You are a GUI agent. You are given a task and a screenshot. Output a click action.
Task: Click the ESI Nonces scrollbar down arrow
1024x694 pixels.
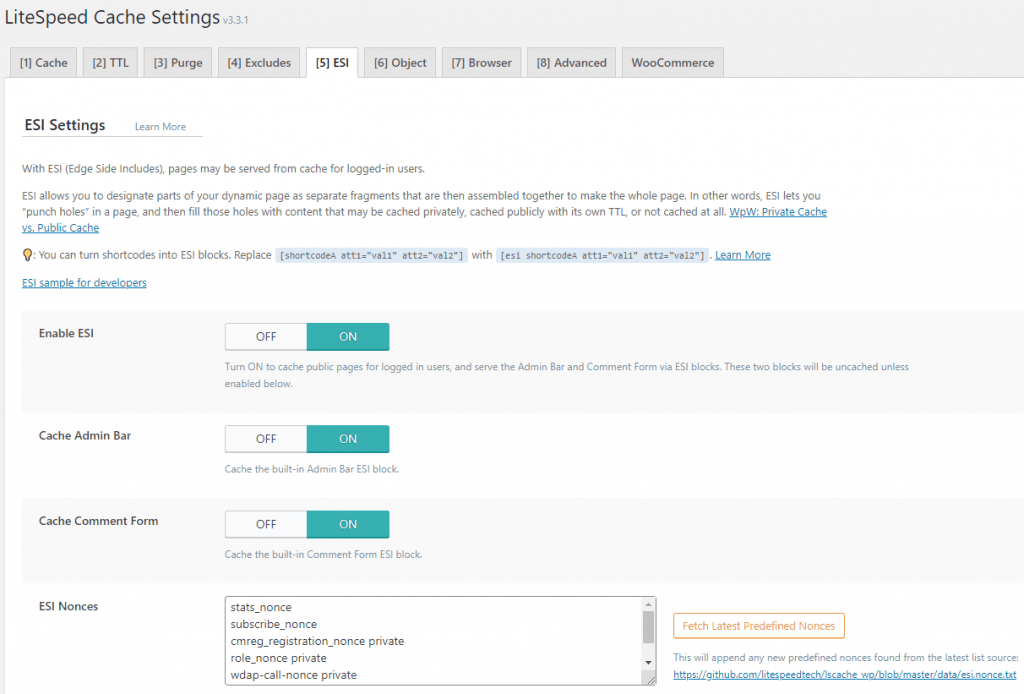[x=648, y=662]
